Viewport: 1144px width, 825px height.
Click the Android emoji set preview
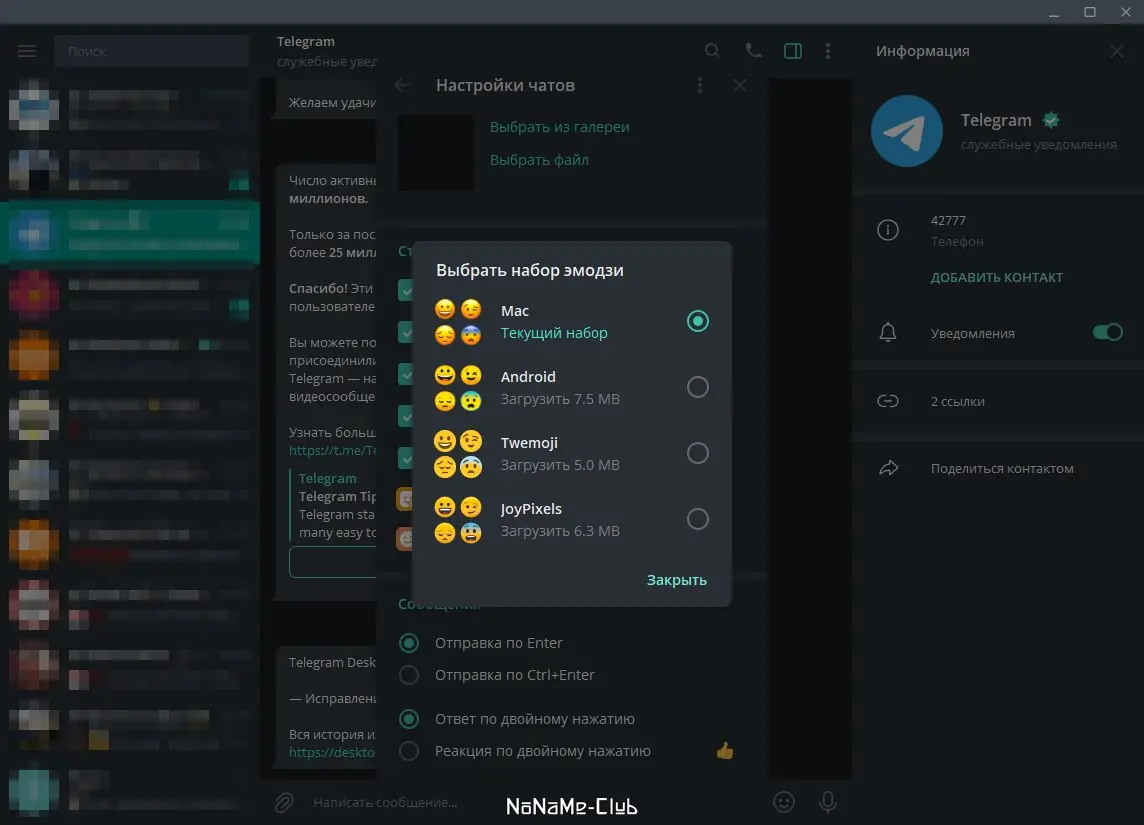click(458, 387)
